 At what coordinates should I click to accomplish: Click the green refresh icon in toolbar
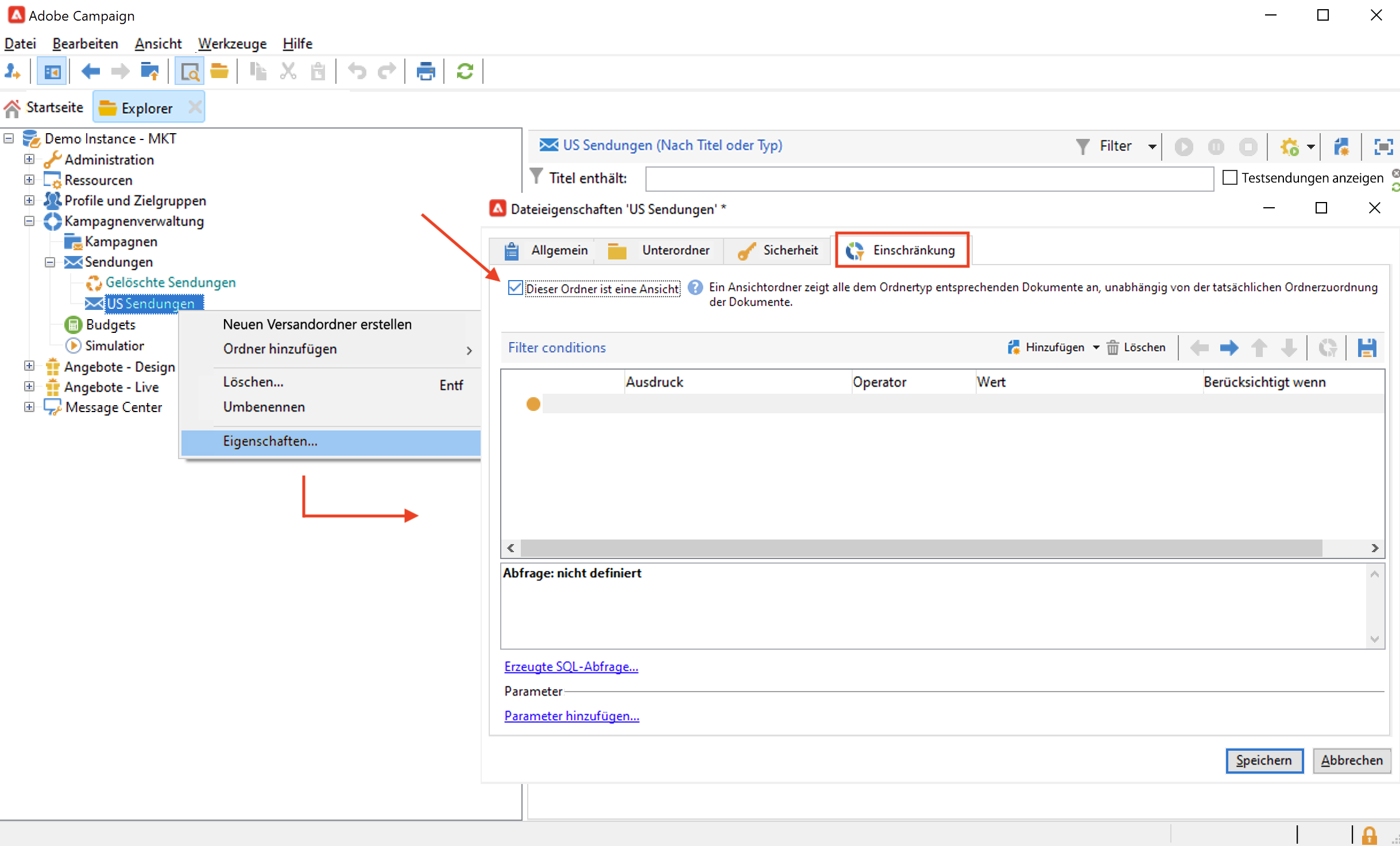click(465, 72)
